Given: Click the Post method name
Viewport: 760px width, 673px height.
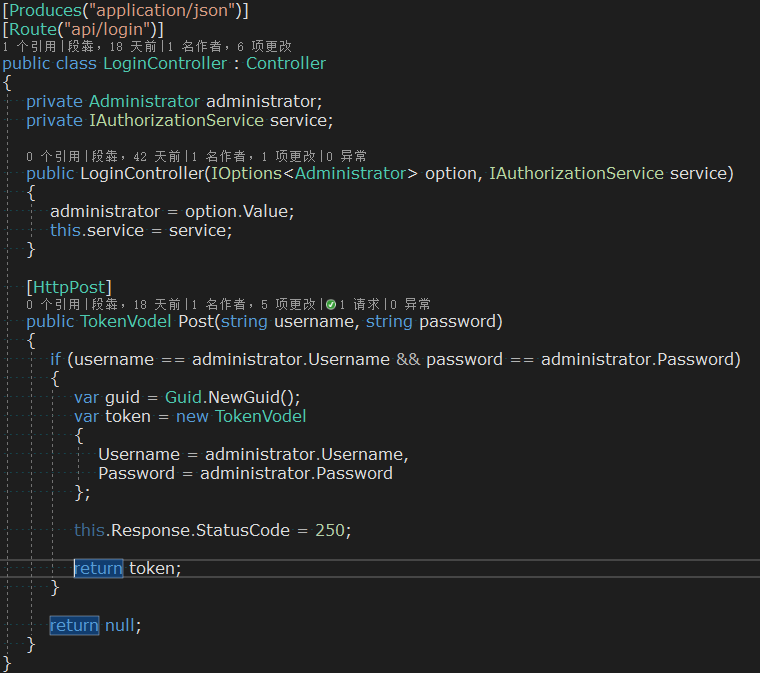Looking at the screenshot, I should point(197,321).
